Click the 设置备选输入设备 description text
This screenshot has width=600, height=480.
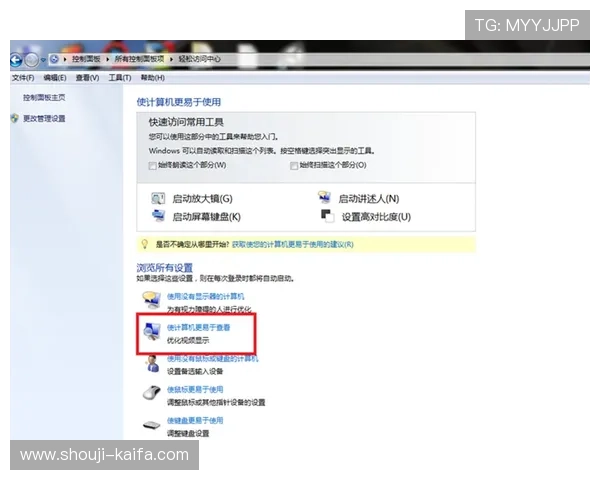point(195,371)
